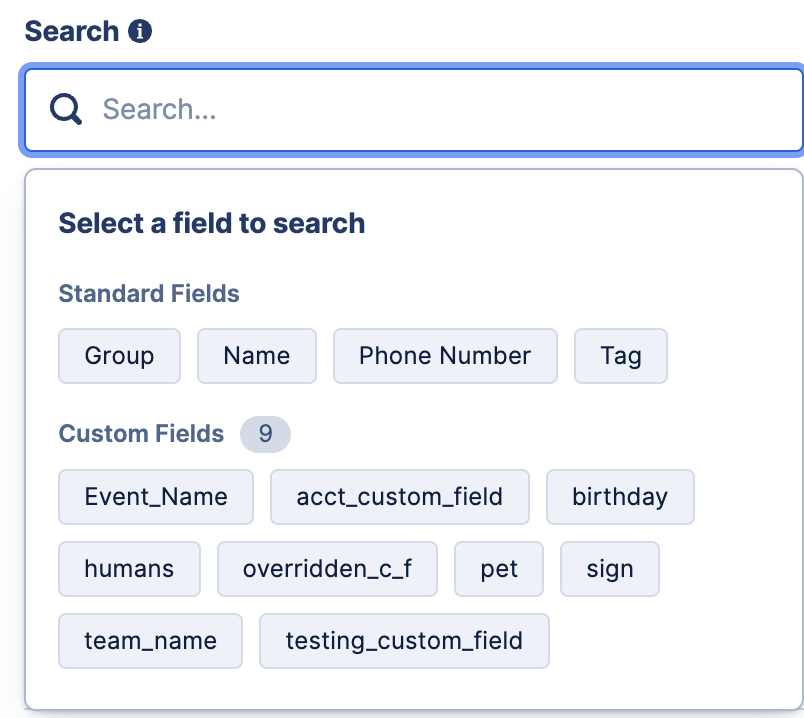The height and width of the screenshot is (718, 804).
Task: Pick the humans custom field
Action: pyautogui.click(x=129, y=569)
